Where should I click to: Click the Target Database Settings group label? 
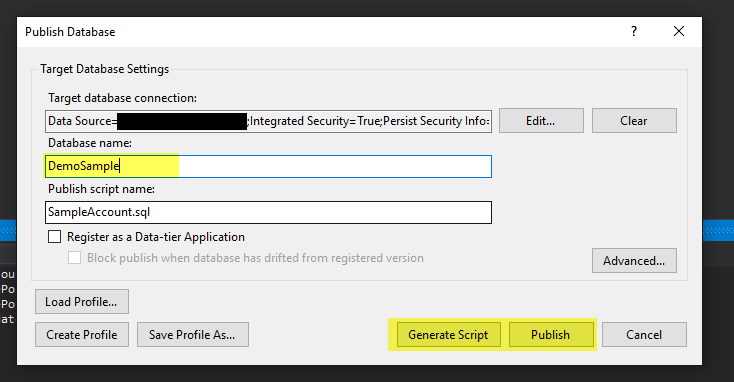(x=104, y=69)
